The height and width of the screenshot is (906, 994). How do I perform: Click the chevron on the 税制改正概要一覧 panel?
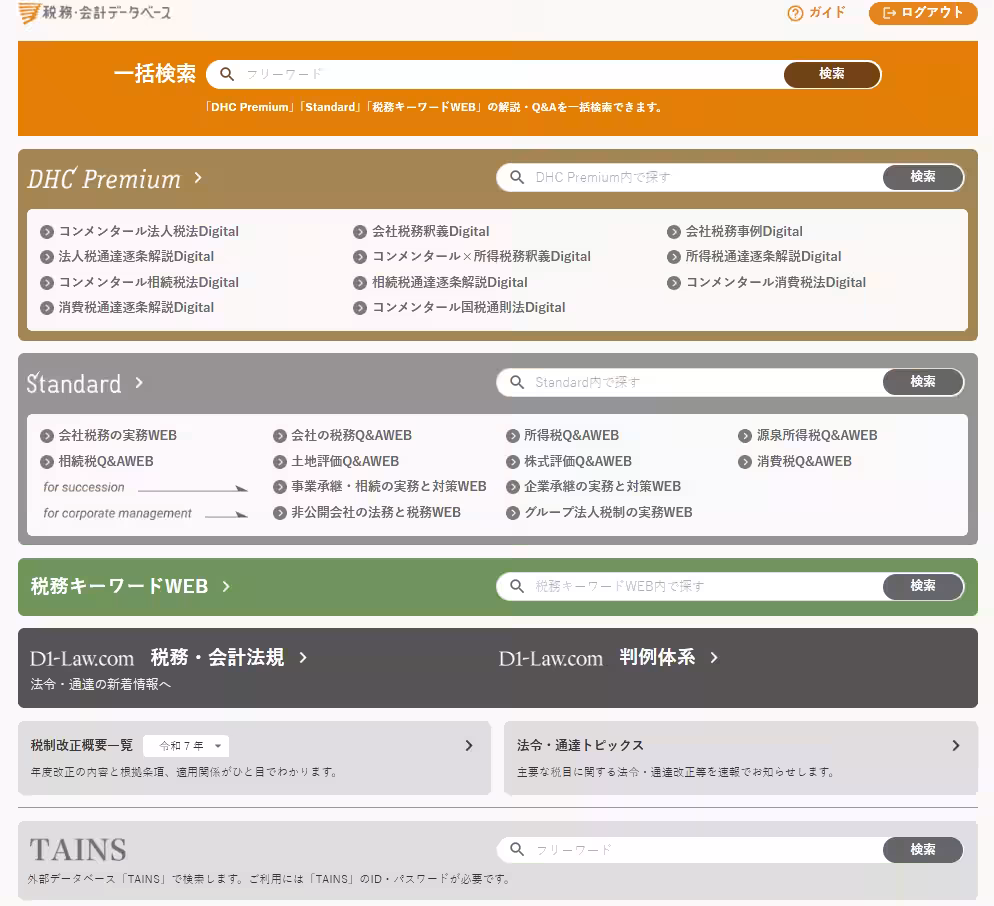point(468,745)
